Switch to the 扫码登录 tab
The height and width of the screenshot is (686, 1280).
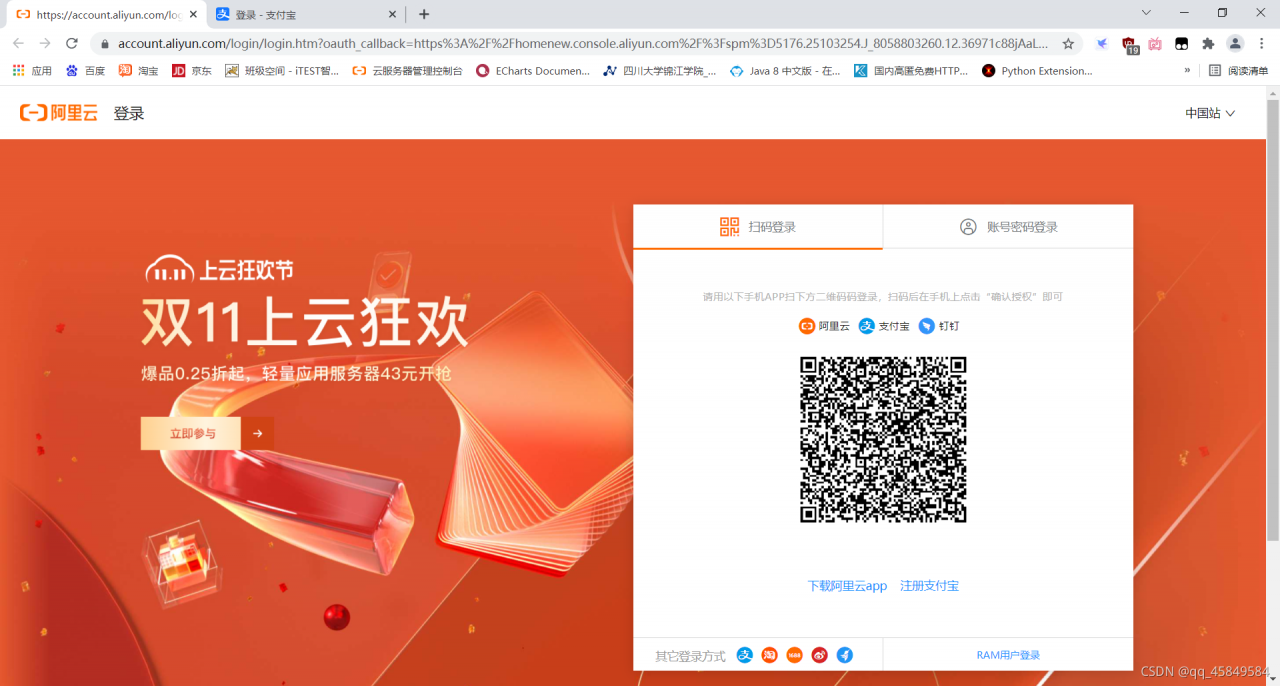[758, 227]
